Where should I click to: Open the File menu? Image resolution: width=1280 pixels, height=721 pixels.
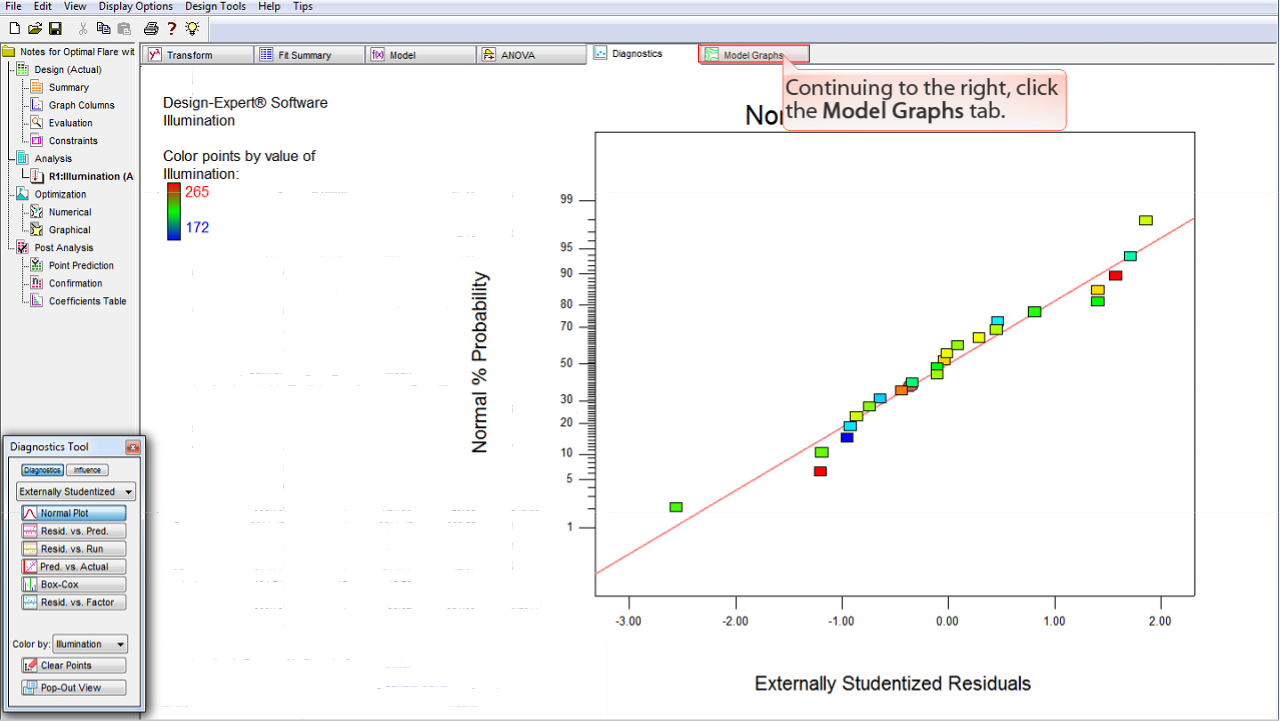point(14,6)
